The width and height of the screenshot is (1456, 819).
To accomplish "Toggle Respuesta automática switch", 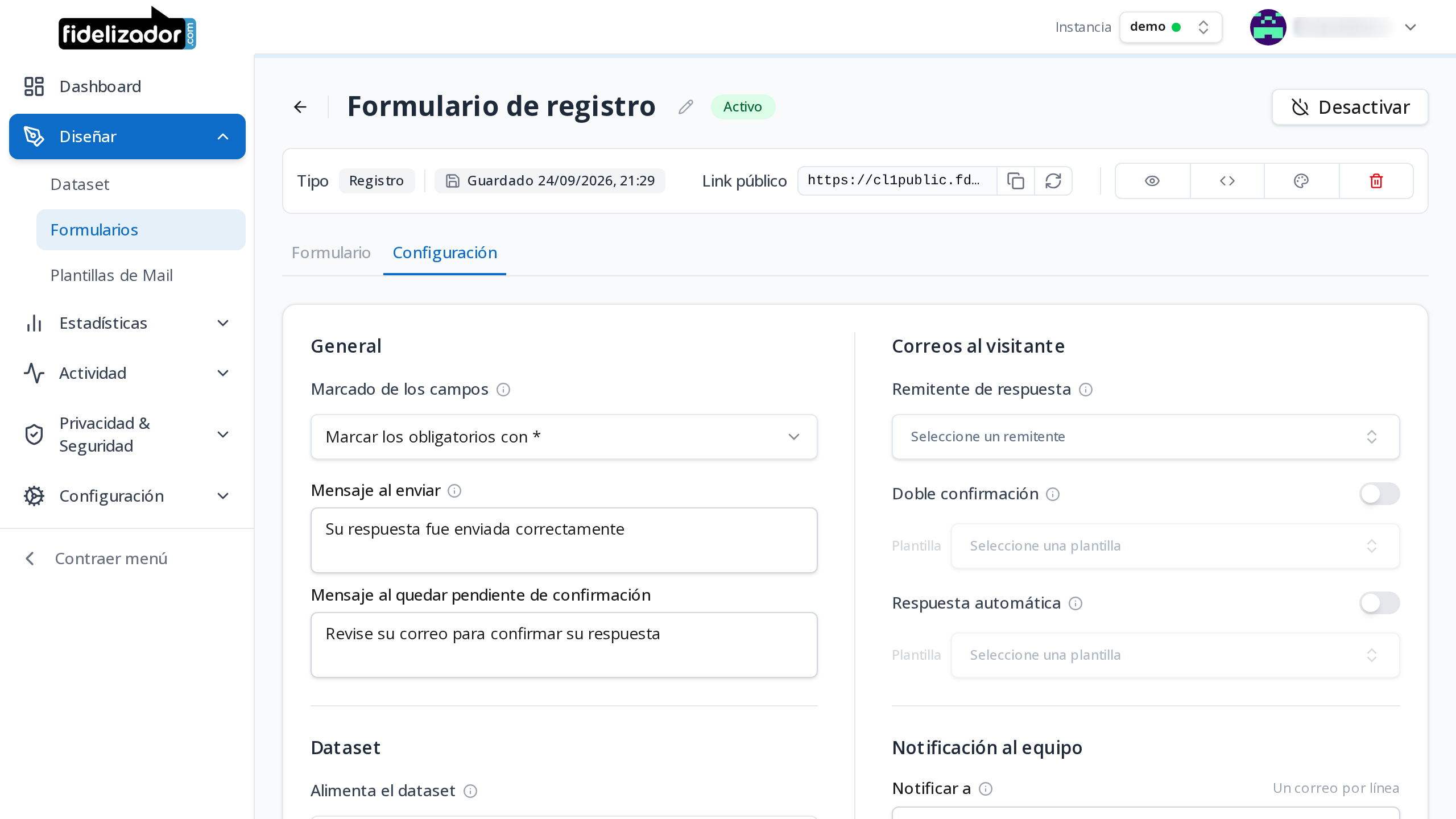I will pyautogui.click(x=1380, y=603).
